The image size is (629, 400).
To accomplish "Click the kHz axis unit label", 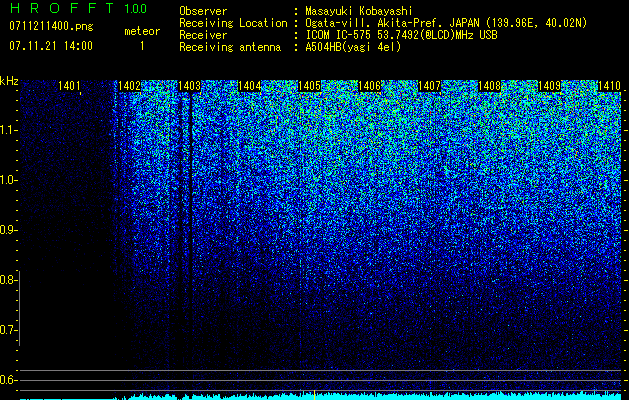I will coord(9,81).
